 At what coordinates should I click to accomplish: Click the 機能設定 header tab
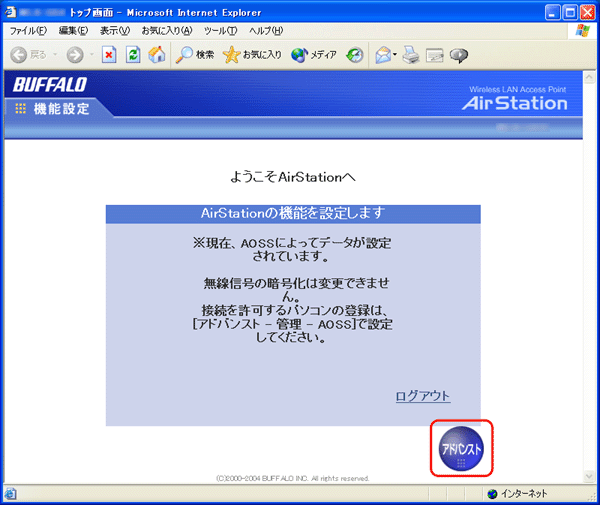coord(53,109)
